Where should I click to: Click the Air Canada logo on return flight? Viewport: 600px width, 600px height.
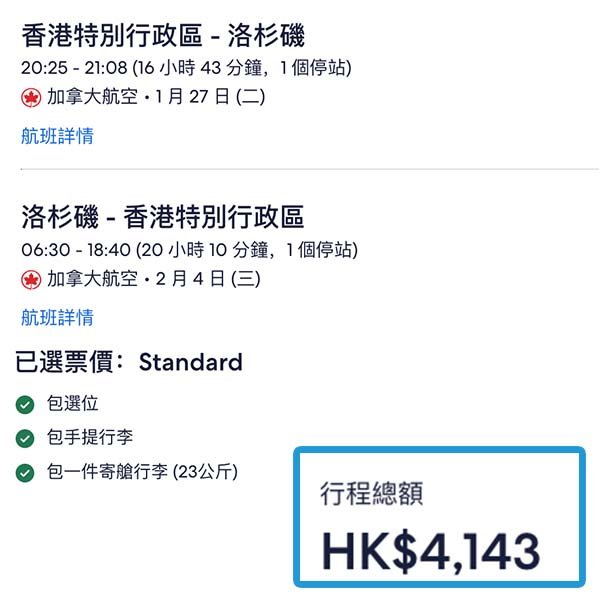click(30, 279)
